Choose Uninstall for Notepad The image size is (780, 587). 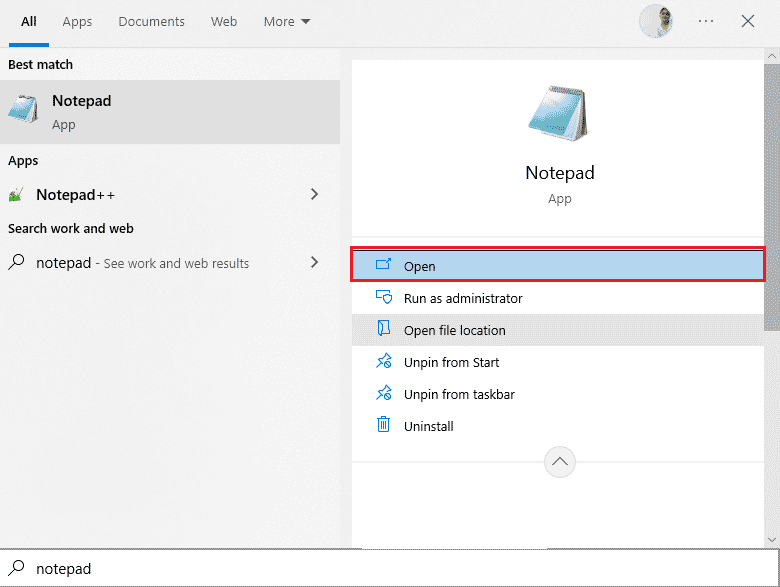click(558, 426)
